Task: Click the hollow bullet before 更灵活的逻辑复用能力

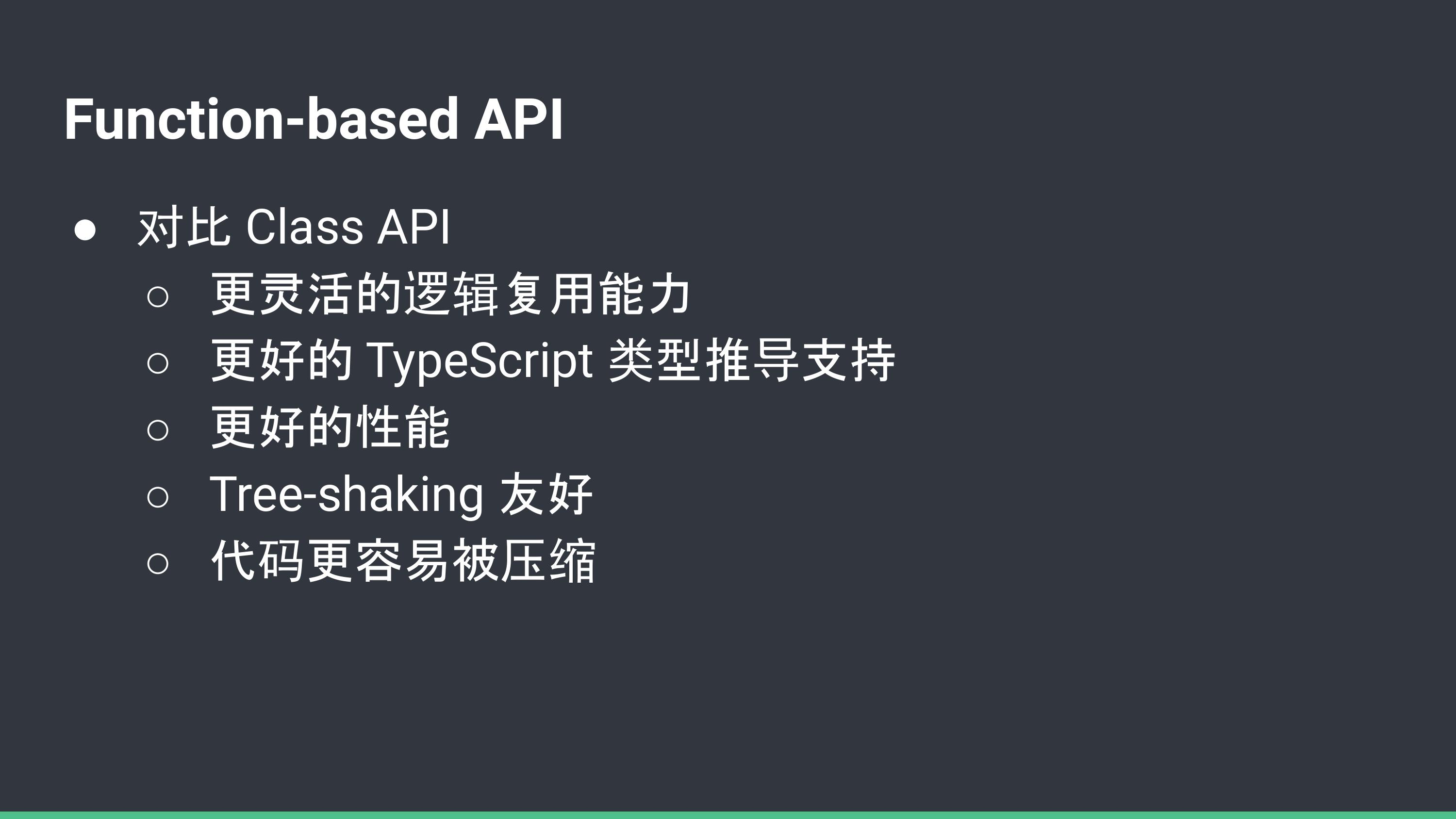Action: pos(158,297)
